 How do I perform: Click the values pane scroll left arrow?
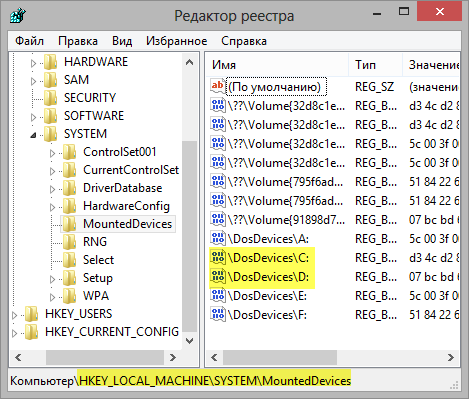click(214, 358)
